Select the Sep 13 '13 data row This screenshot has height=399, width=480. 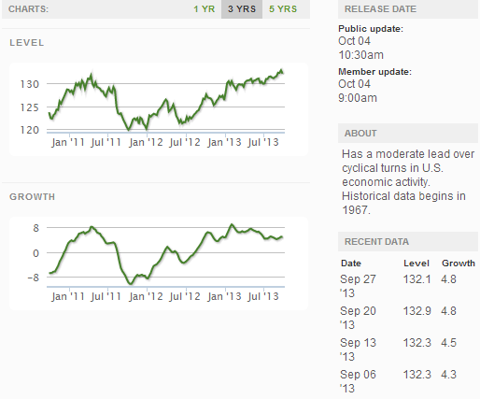[x=408, y=349]
